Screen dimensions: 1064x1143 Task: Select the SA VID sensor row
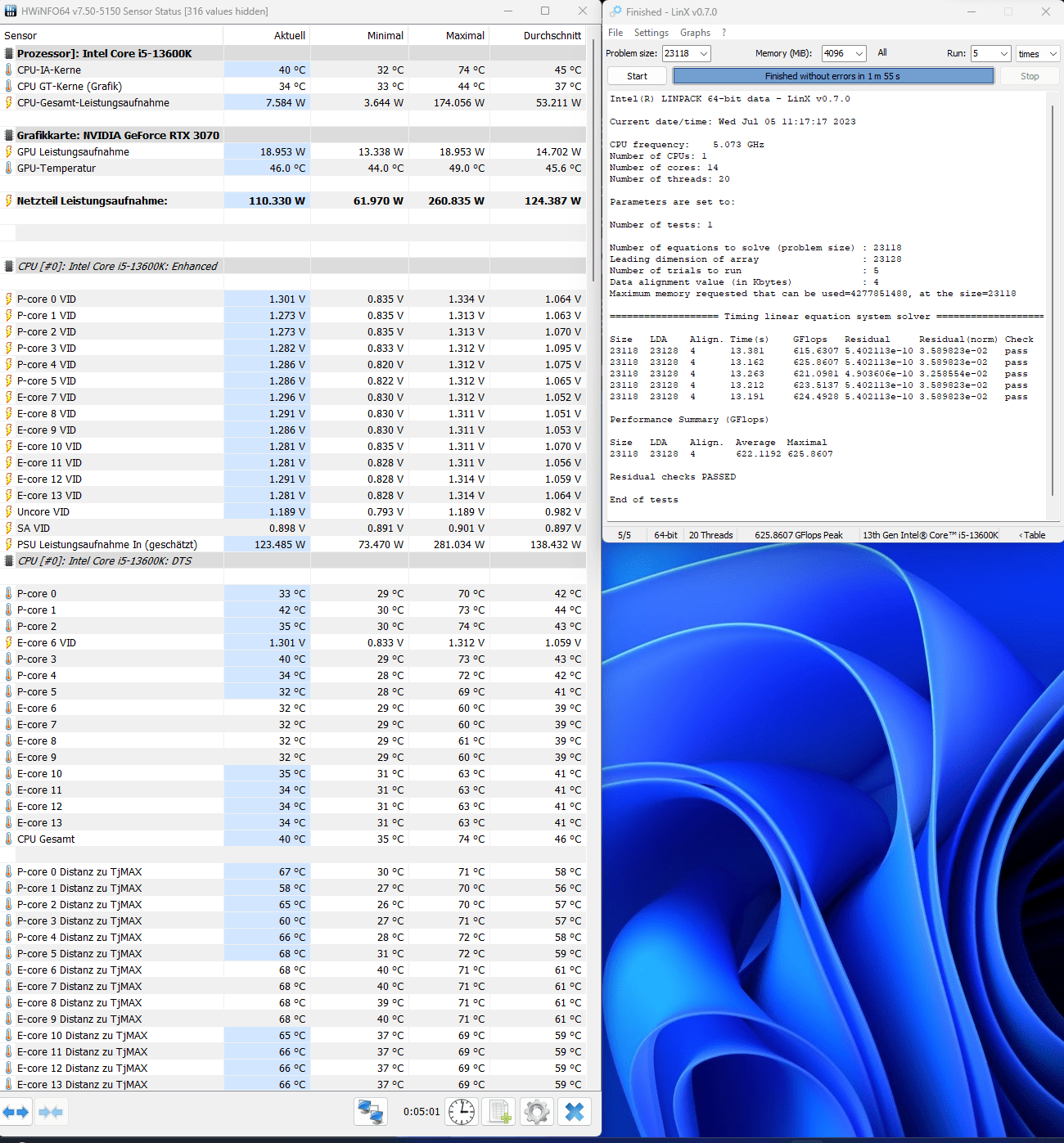coord(293,528)
